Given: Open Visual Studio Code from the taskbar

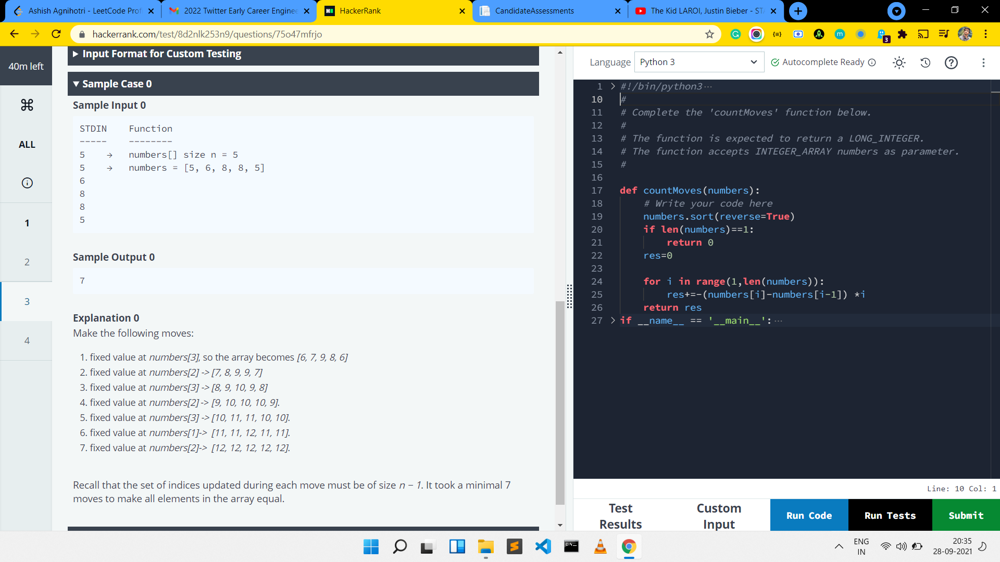Looking at the screenshot, I should coord(542,547).
